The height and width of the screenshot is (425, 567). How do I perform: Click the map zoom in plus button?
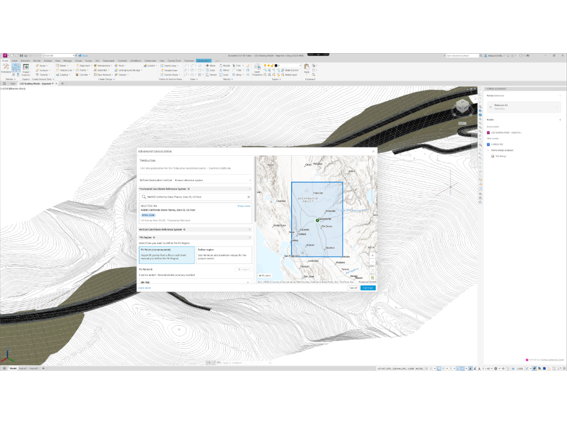(372, 255)
